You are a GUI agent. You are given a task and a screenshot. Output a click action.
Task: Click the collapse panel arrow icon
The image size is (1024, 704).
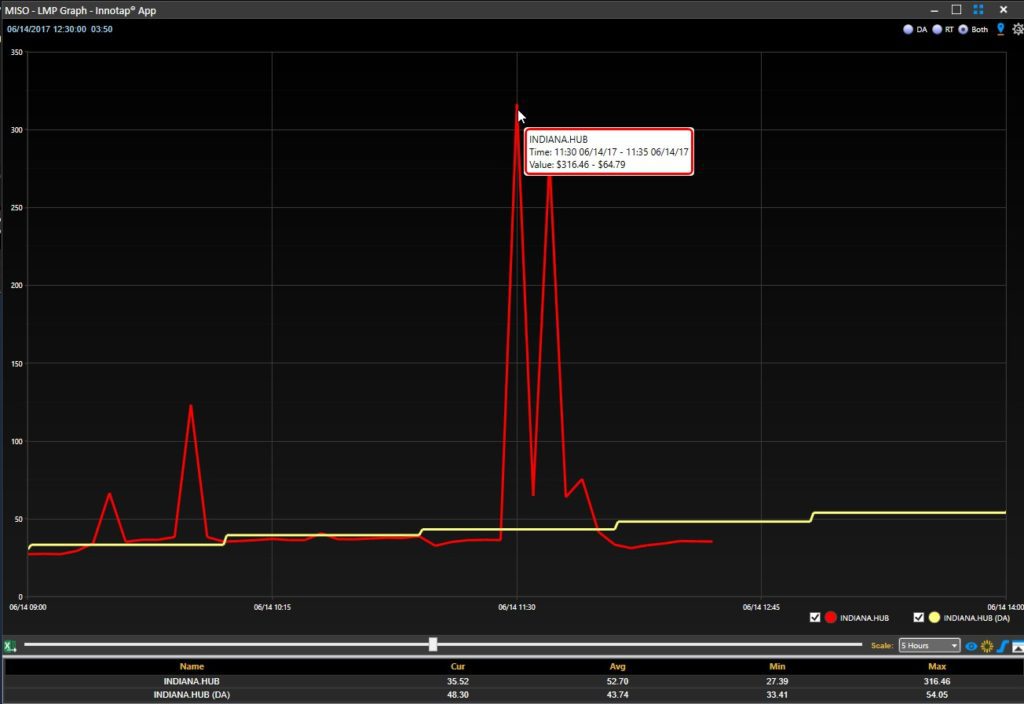click(1017, 646)
